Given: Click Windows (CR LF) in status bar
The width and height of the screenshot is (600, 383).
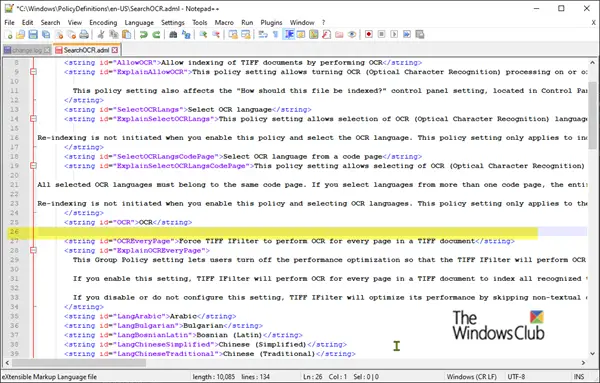Looking at the screenshot, I should tap(471, 377).
